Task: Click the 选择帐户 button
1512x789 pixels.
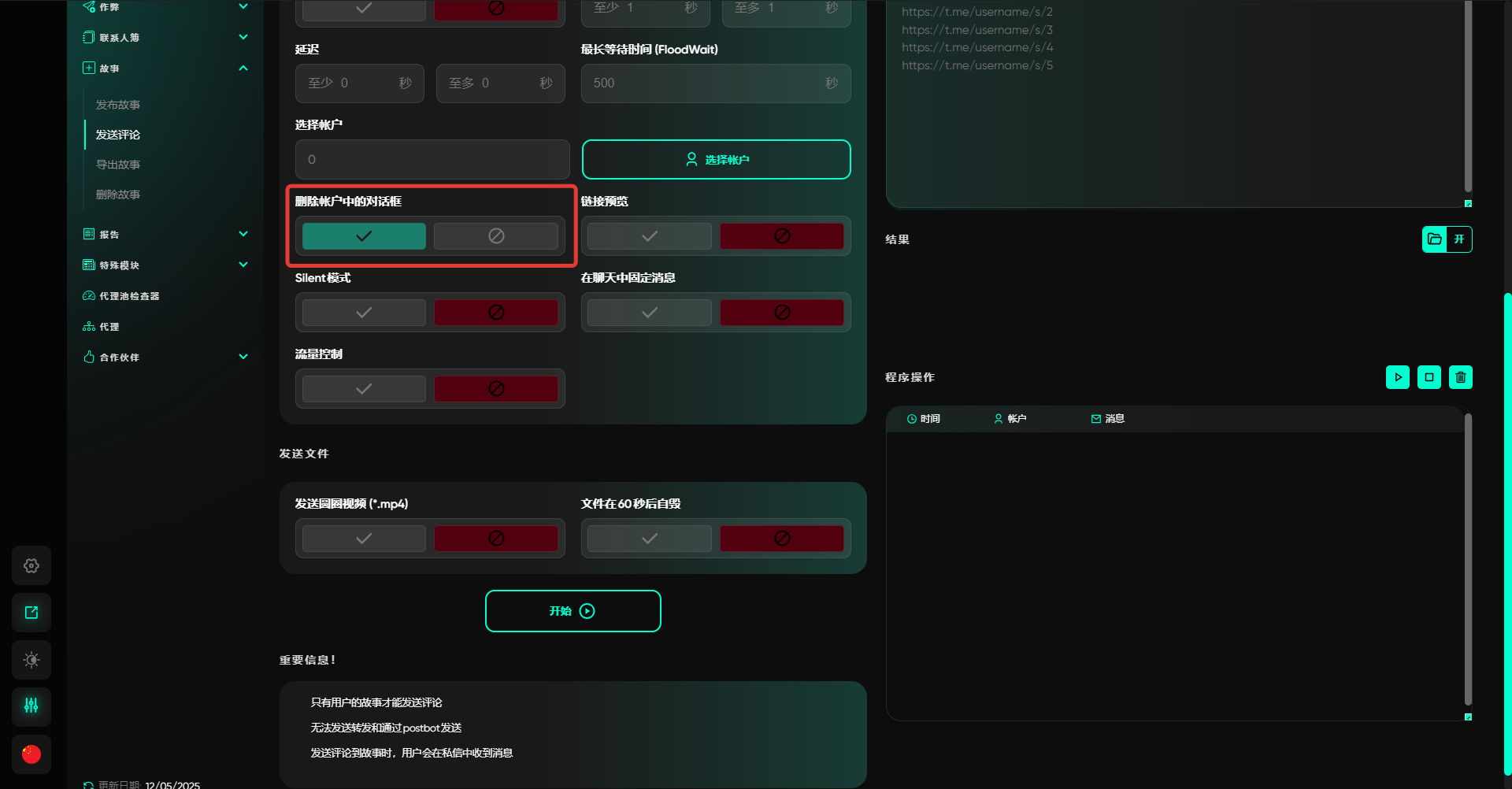Action: point(716,160)
